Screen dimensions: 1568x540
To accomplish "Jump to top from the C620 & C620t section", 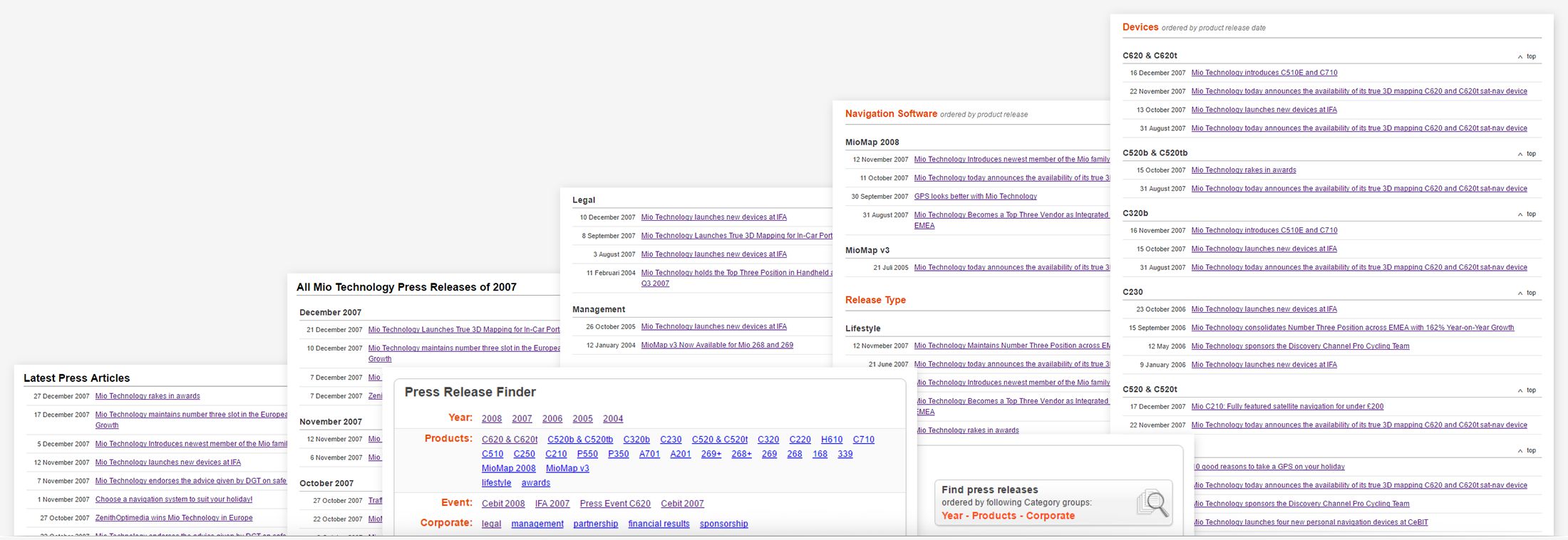I will click(1527, 56).
